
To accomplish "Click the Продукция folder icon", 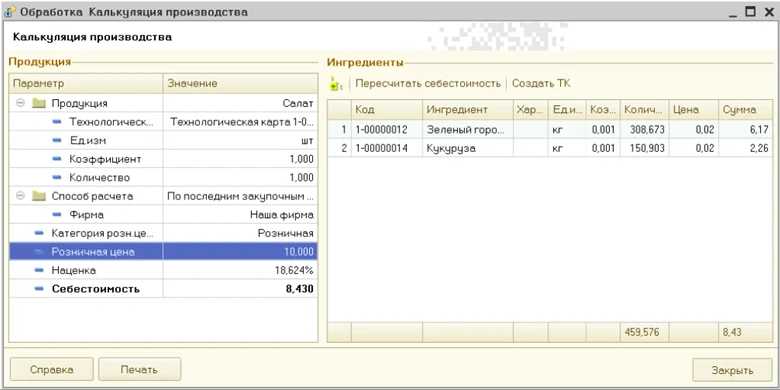I will pyautogui.click(x=39, y=103).
